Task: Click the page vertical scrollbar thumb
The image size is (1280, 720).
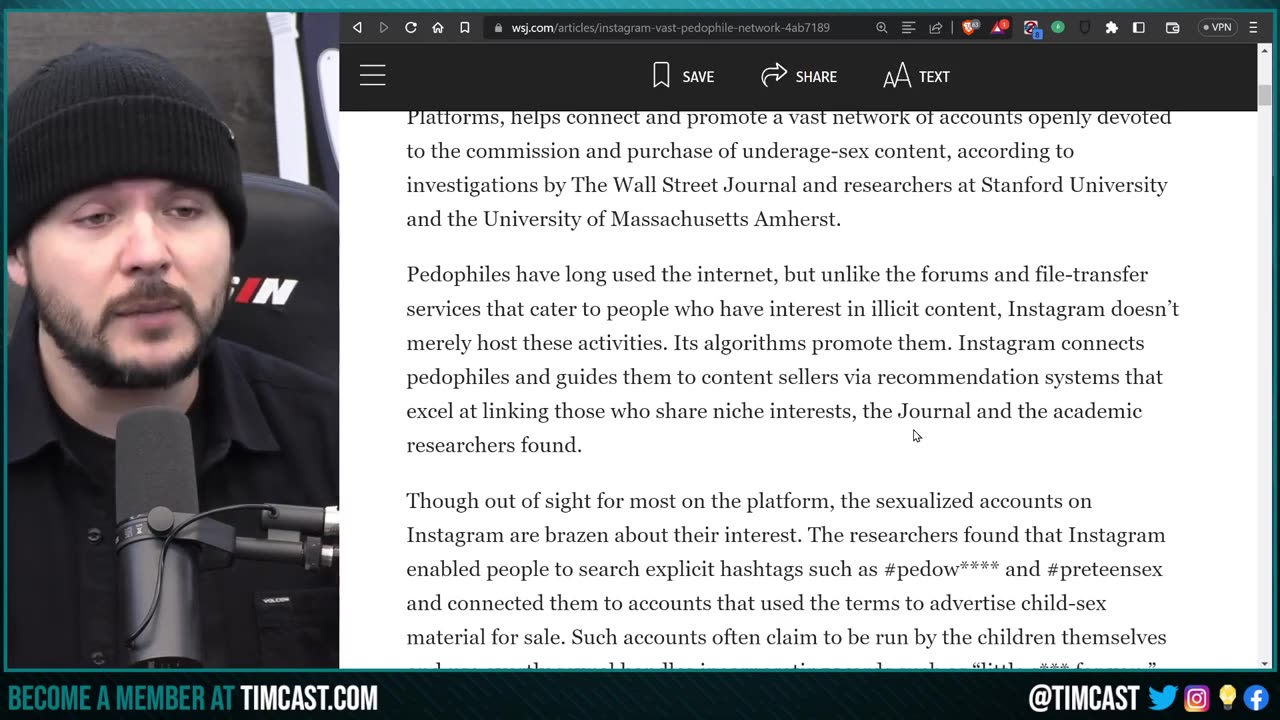Action: coord(1264,95)
